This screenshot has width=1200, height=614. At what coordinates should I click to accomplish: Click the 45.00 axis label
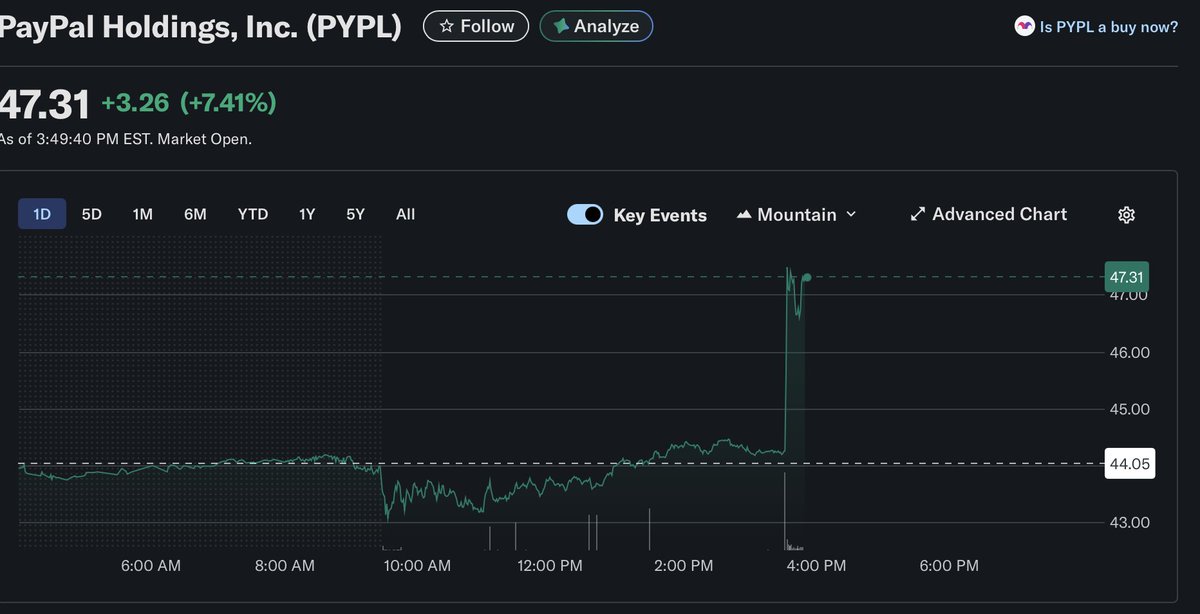(1128, 409)
